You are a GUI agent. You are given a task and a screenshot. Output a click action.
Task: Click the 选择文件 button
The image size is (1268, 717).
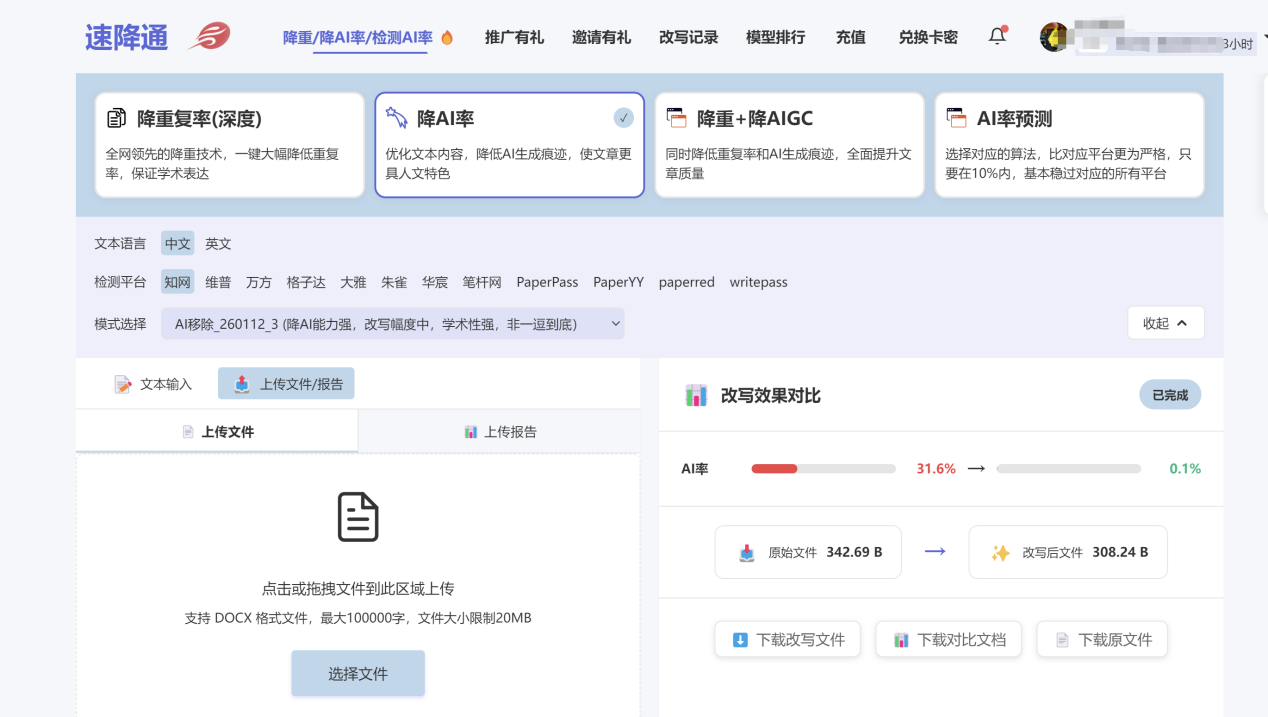tap(358, 674)
